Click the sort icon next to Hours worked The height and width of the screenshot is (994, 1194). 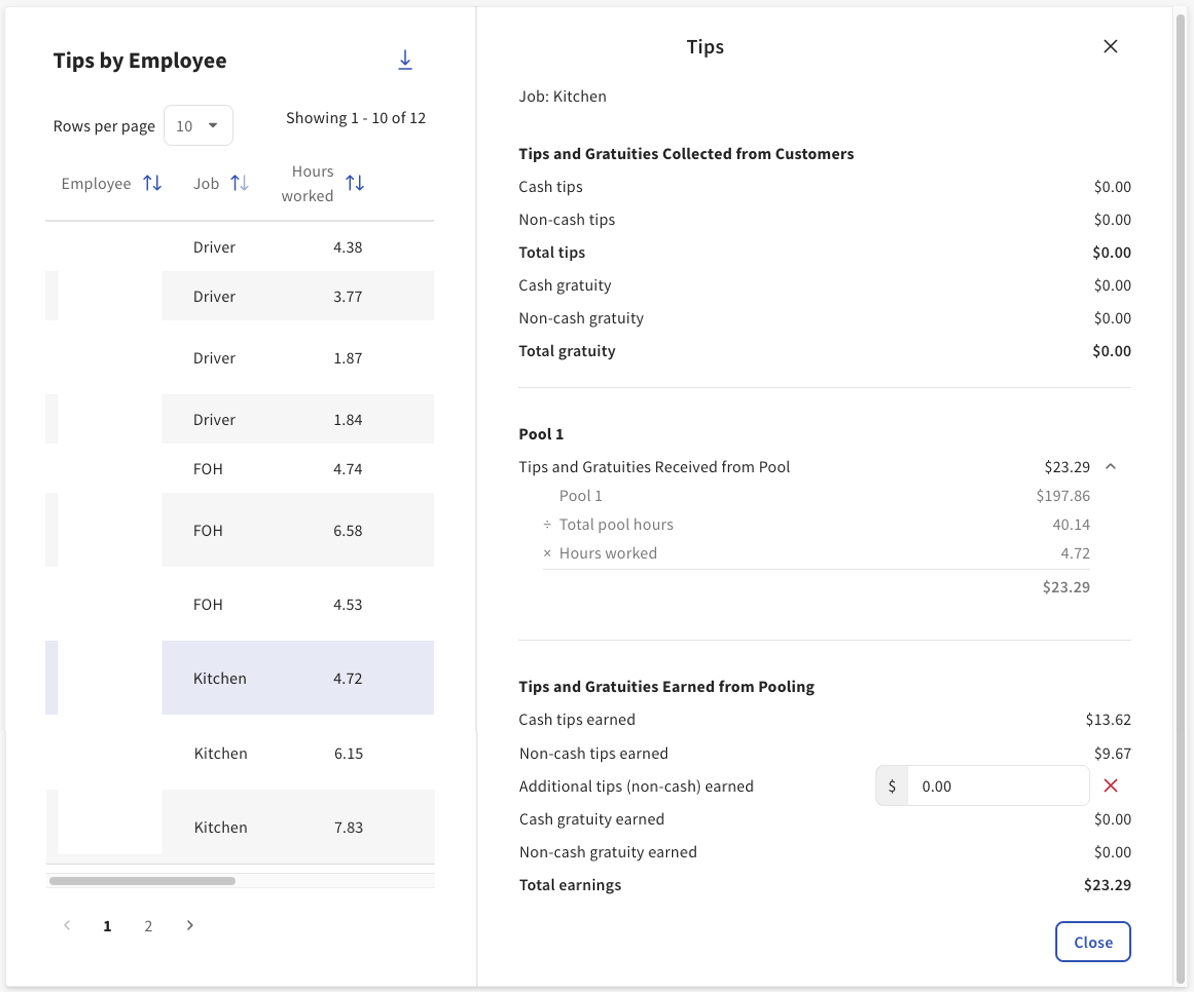[x=356, y=183]
